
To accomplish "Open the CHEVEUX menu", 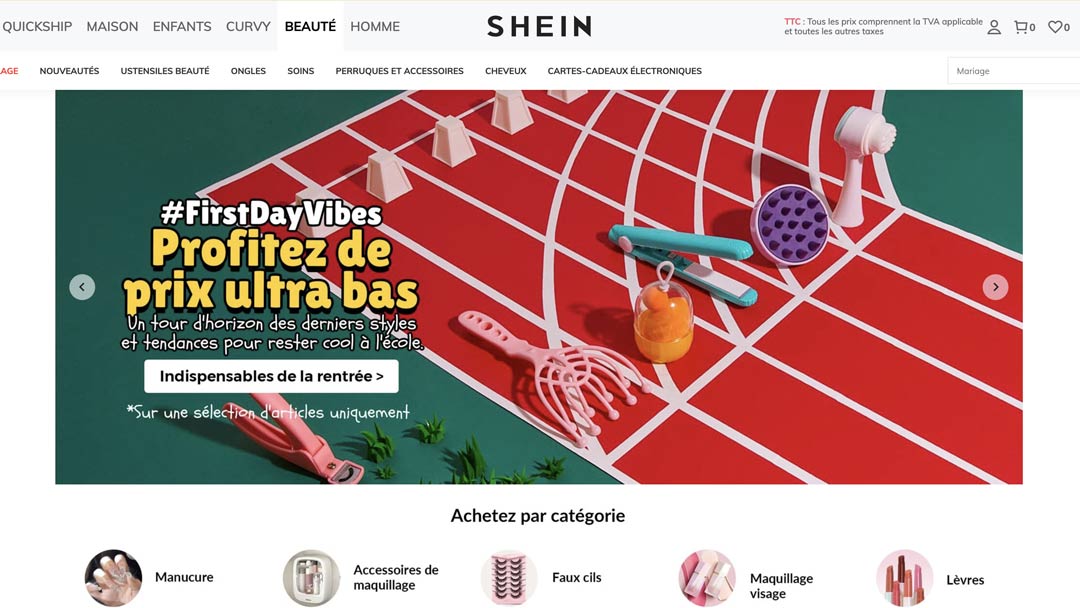I will [x=506, y=71].
